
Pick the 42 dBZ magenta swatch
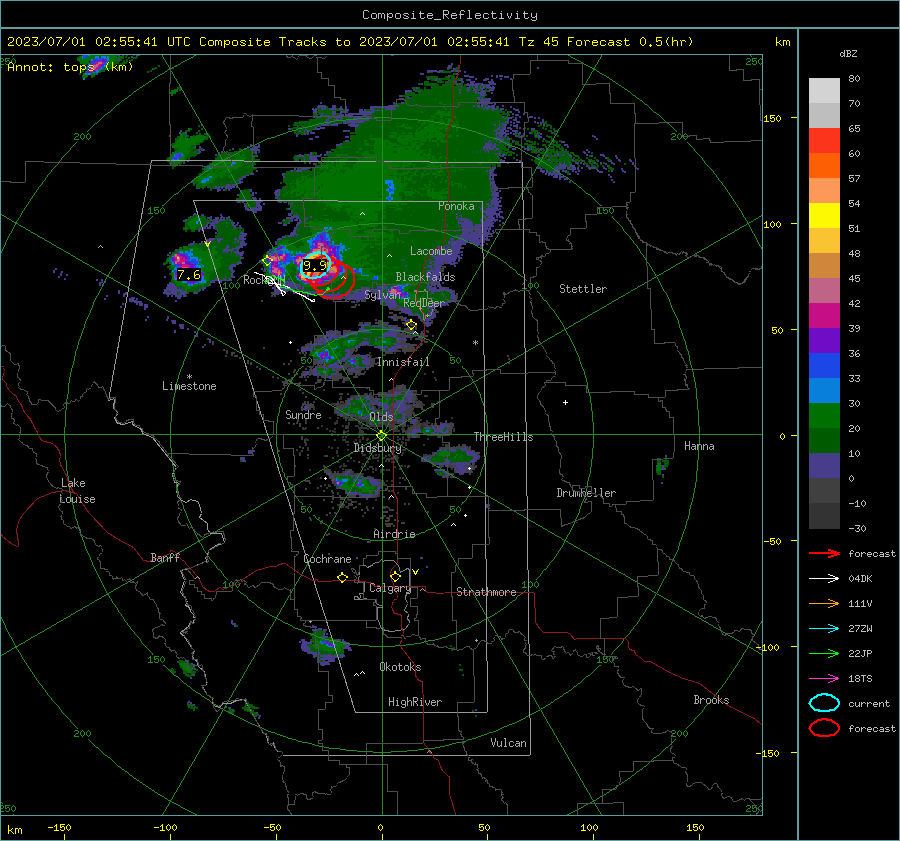pyautogui.click(x=824, y=315)
